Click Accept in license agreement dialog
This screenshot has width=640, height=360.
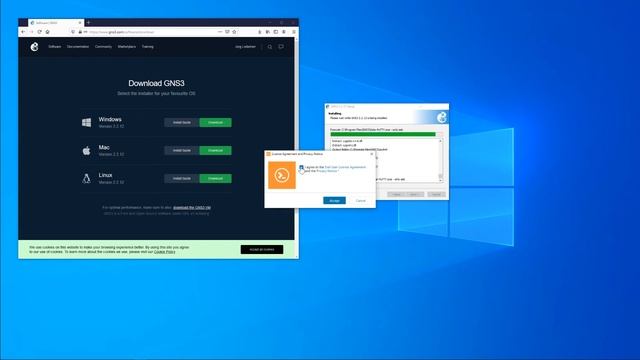pos(334,200)
